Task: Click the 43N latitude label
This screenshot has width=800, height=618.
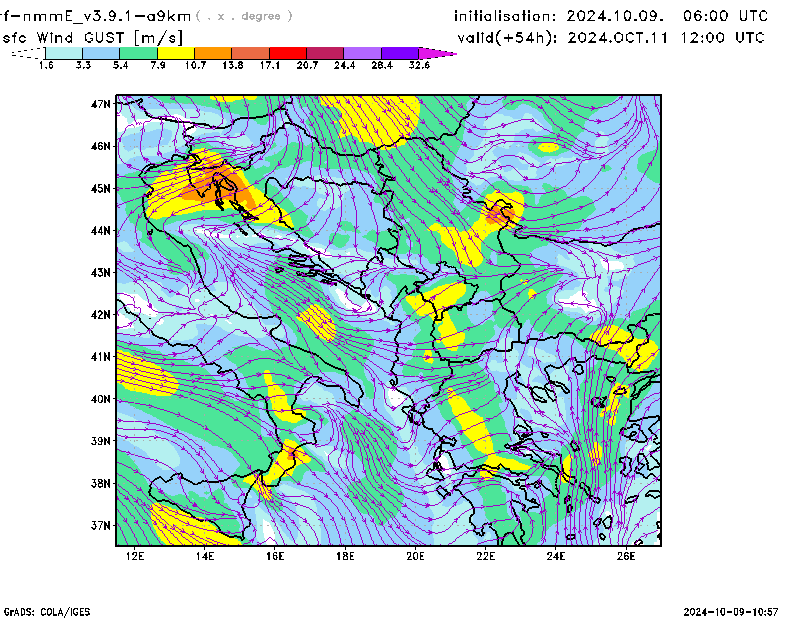Action: coord(101,273)
